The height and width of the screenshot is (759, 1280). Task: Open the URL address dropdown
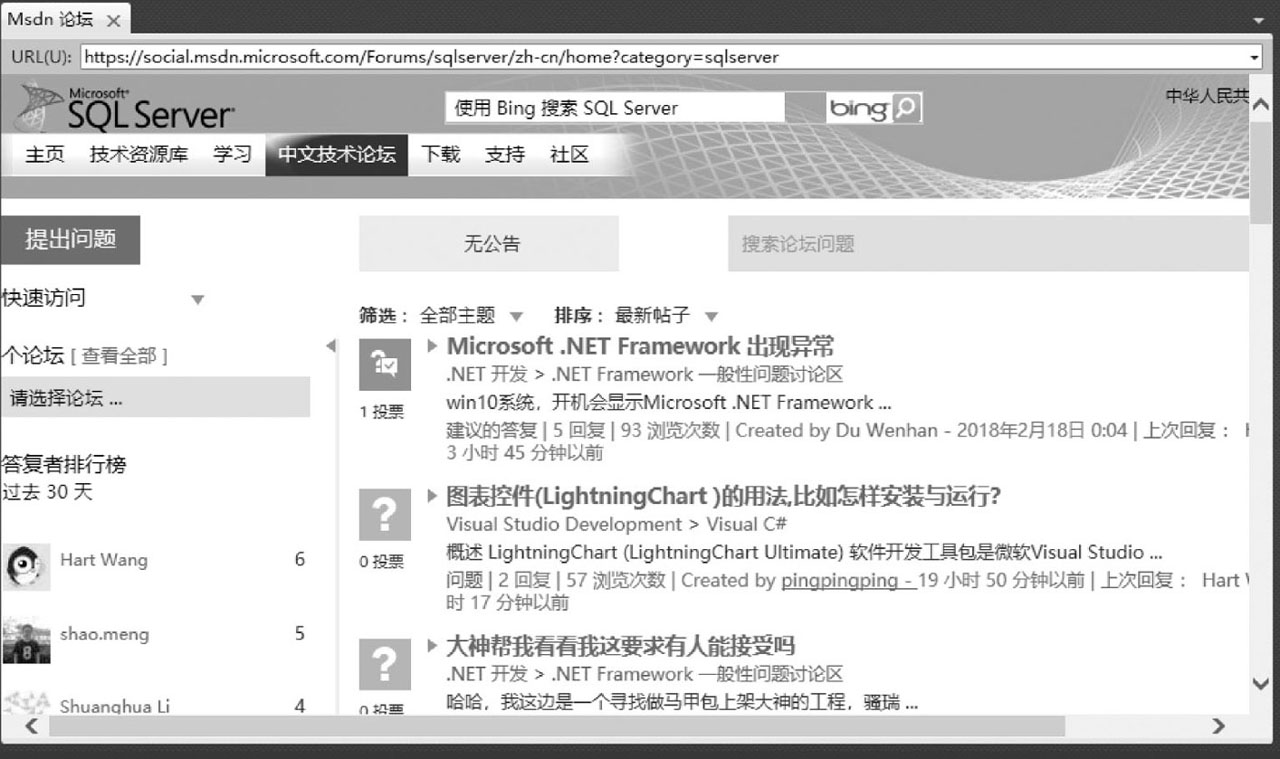tap(1255, 57)
